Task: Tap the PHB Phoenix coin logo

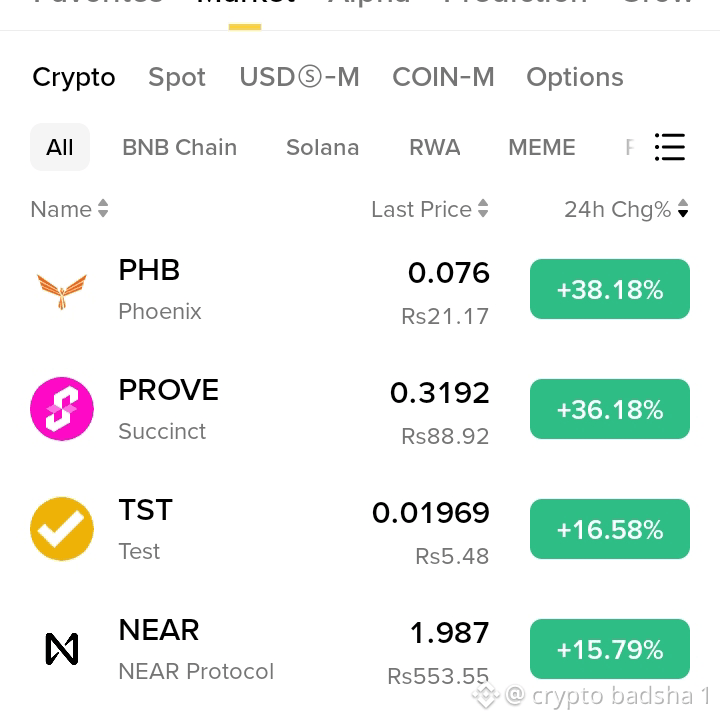Action: [62, 291]
